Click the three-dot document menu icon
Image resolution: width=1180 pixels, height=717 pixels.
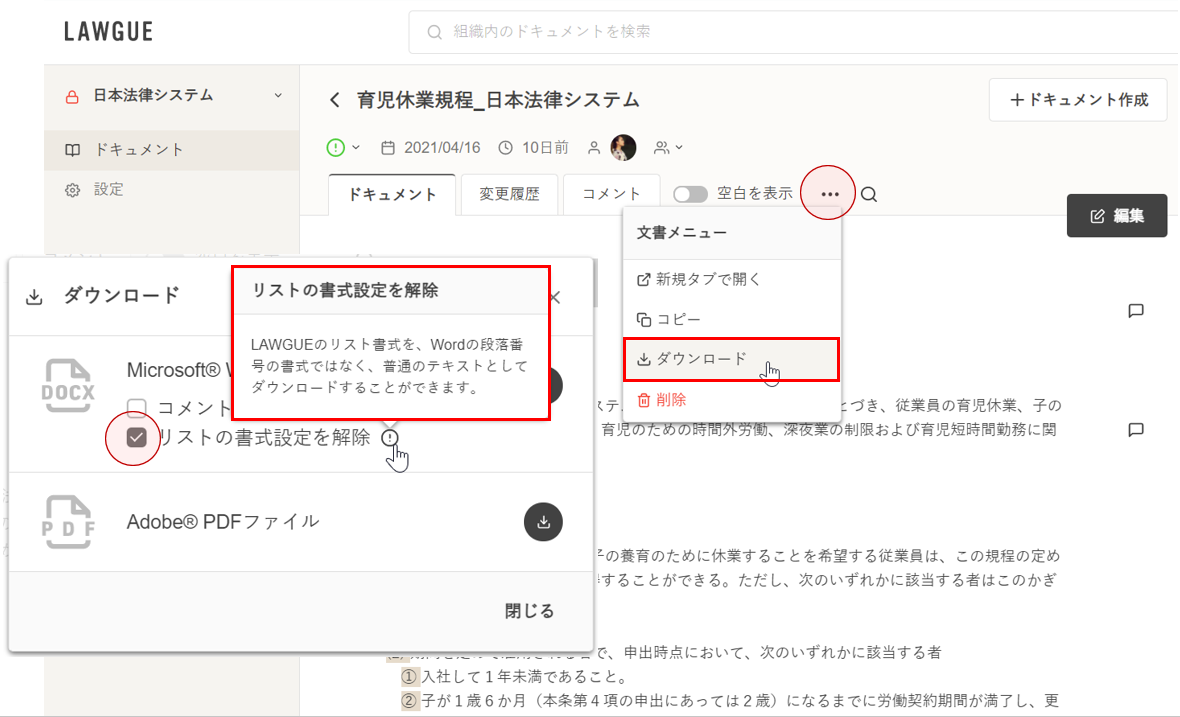(830, 194)
